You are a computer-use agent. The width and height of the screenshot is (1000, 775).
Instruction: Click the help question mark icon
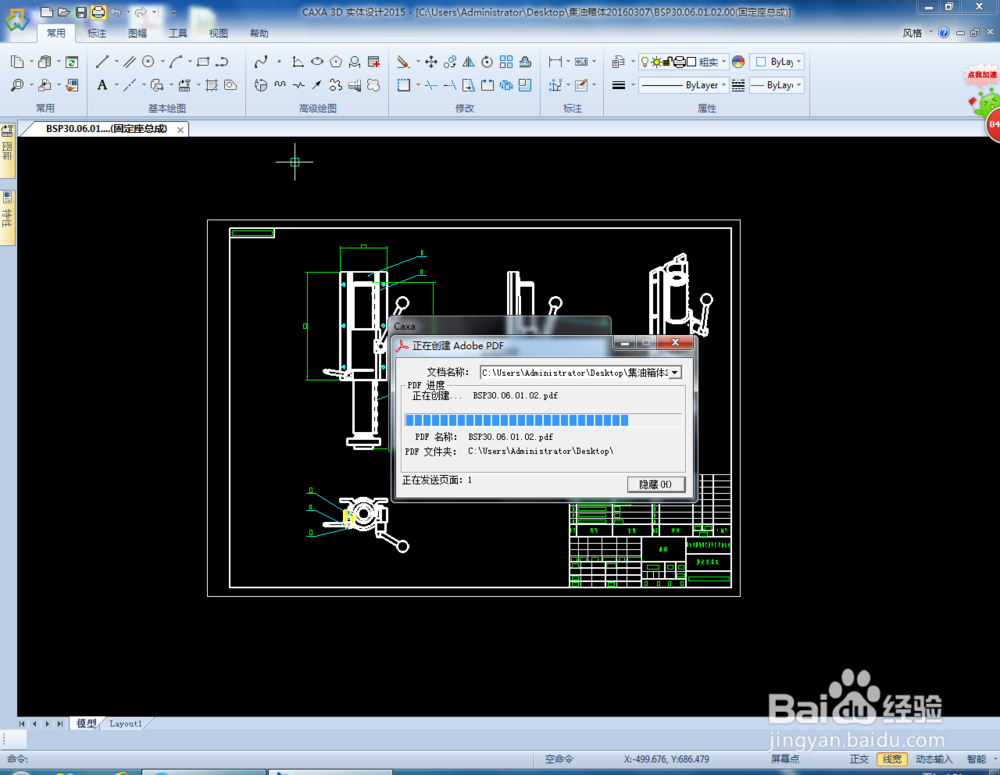click(x=944, y=33)
